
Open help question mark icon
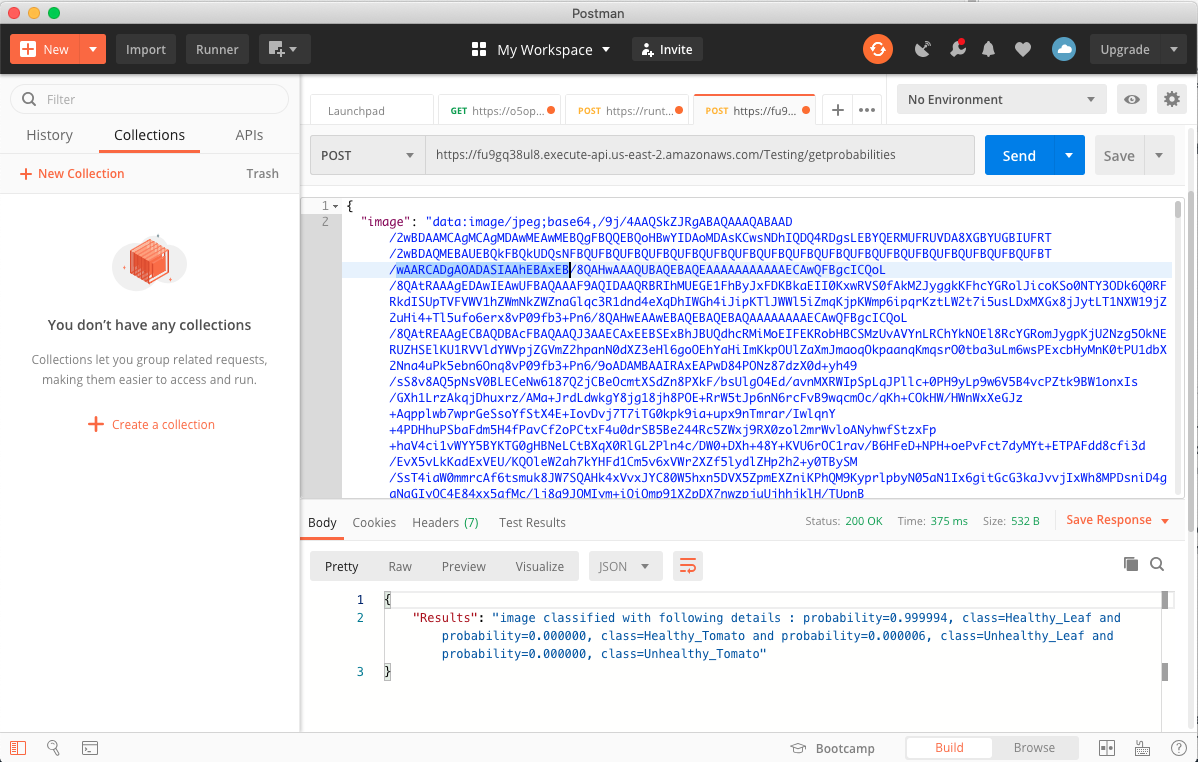(1178, 747)
